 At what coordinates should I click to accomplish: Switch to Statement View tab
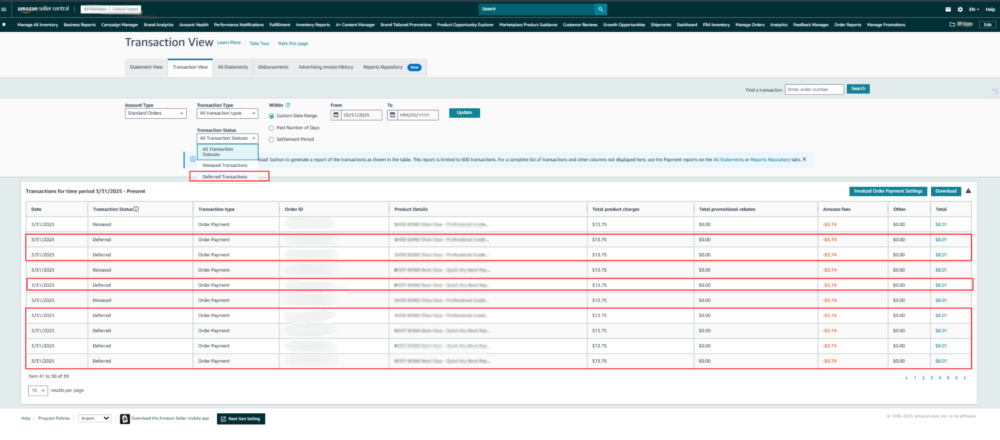tap(146, 67)
